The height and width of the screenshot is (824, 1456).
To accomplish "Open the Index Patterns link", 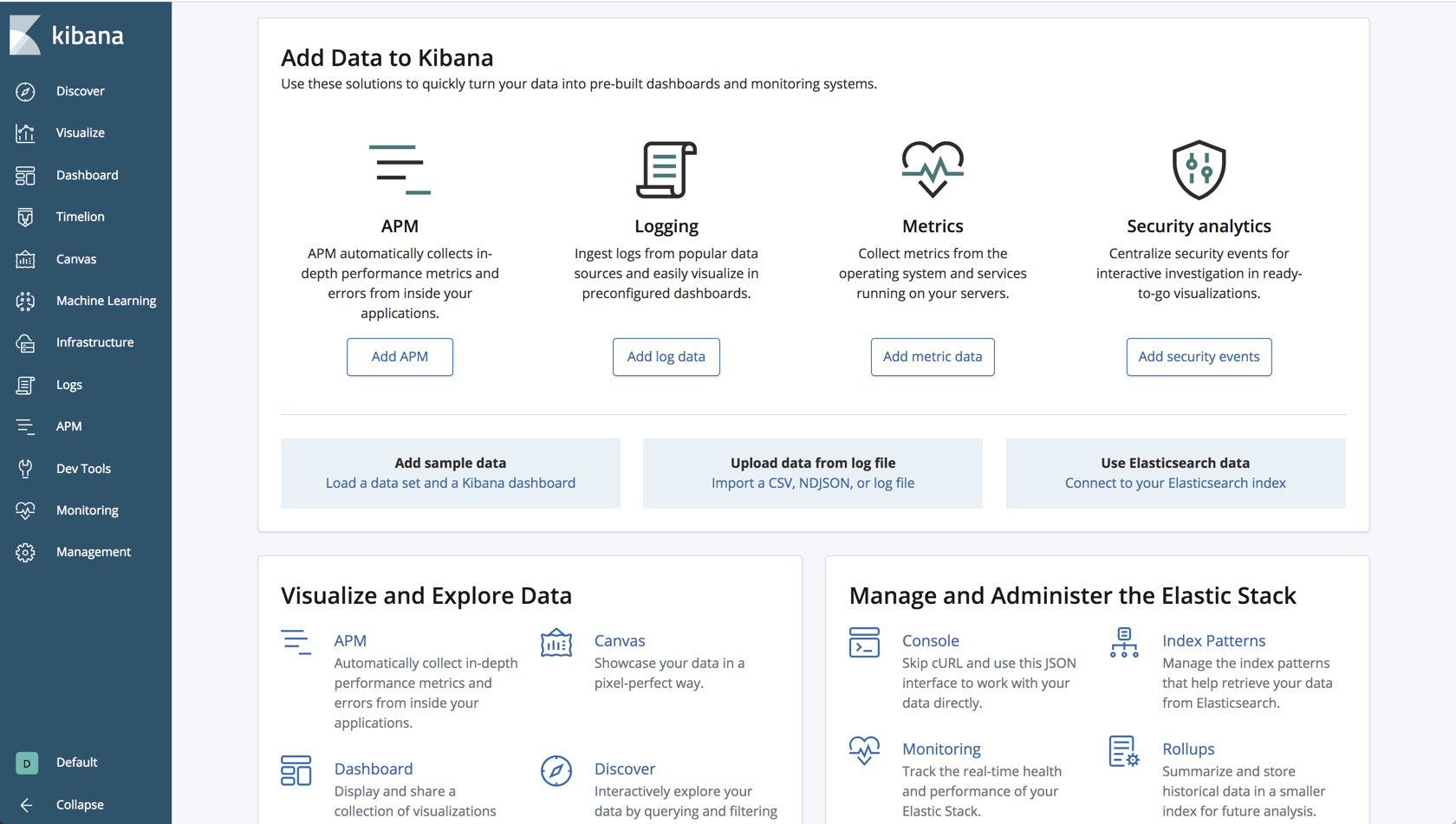I will tap(1214, 641).
